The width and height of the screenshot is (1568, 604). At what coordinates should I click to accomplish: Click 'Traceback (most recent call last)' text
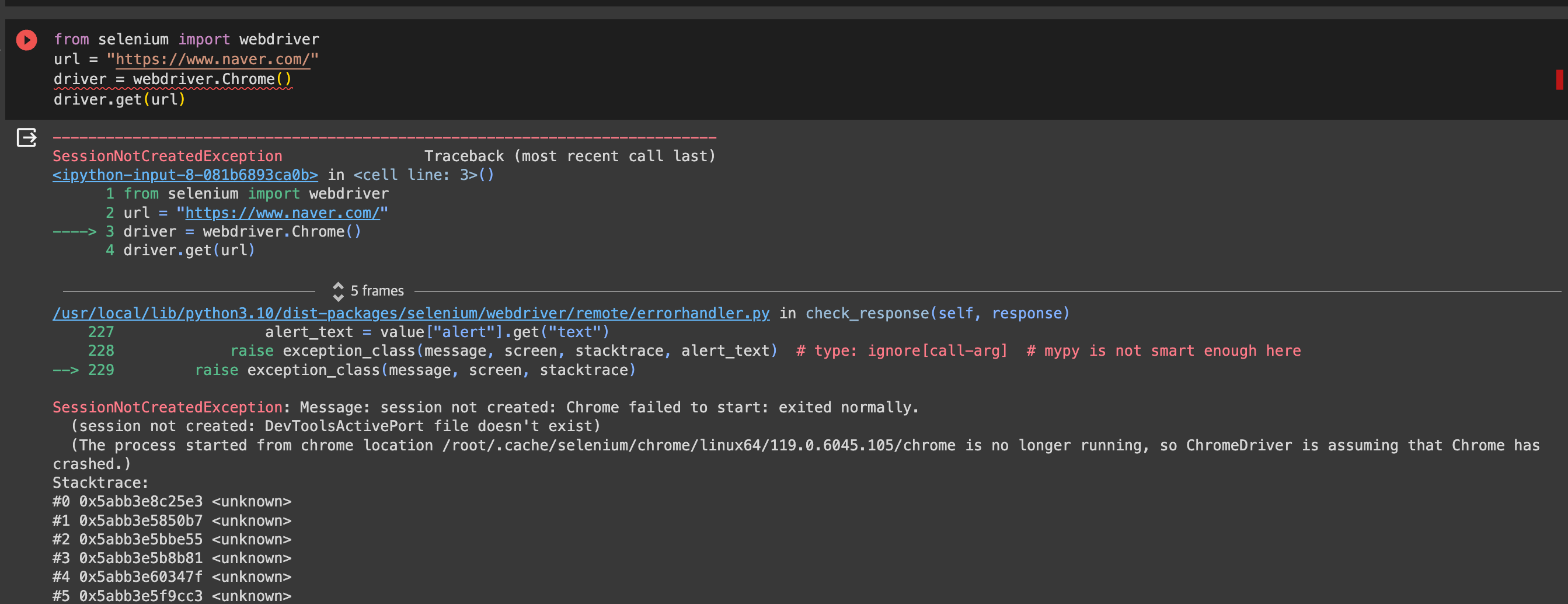570,156
